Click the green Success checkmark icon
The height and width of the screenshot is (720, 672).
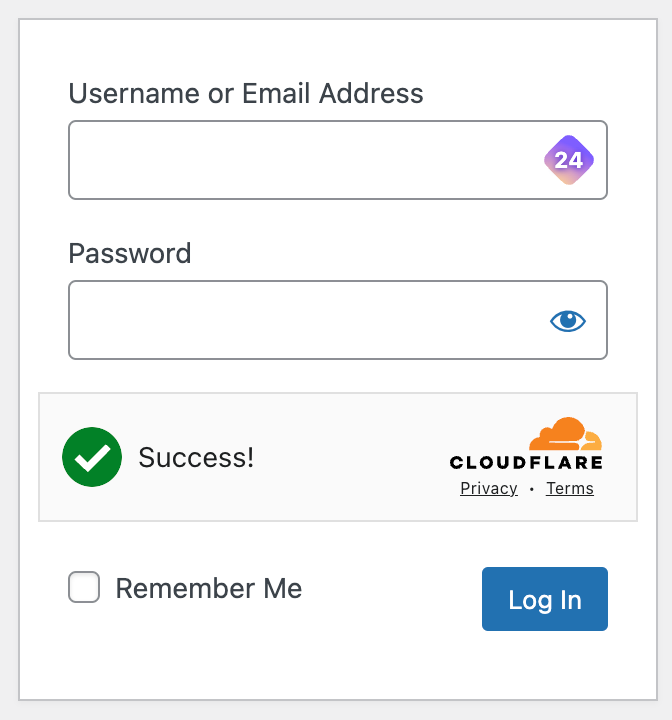[92, 457]
